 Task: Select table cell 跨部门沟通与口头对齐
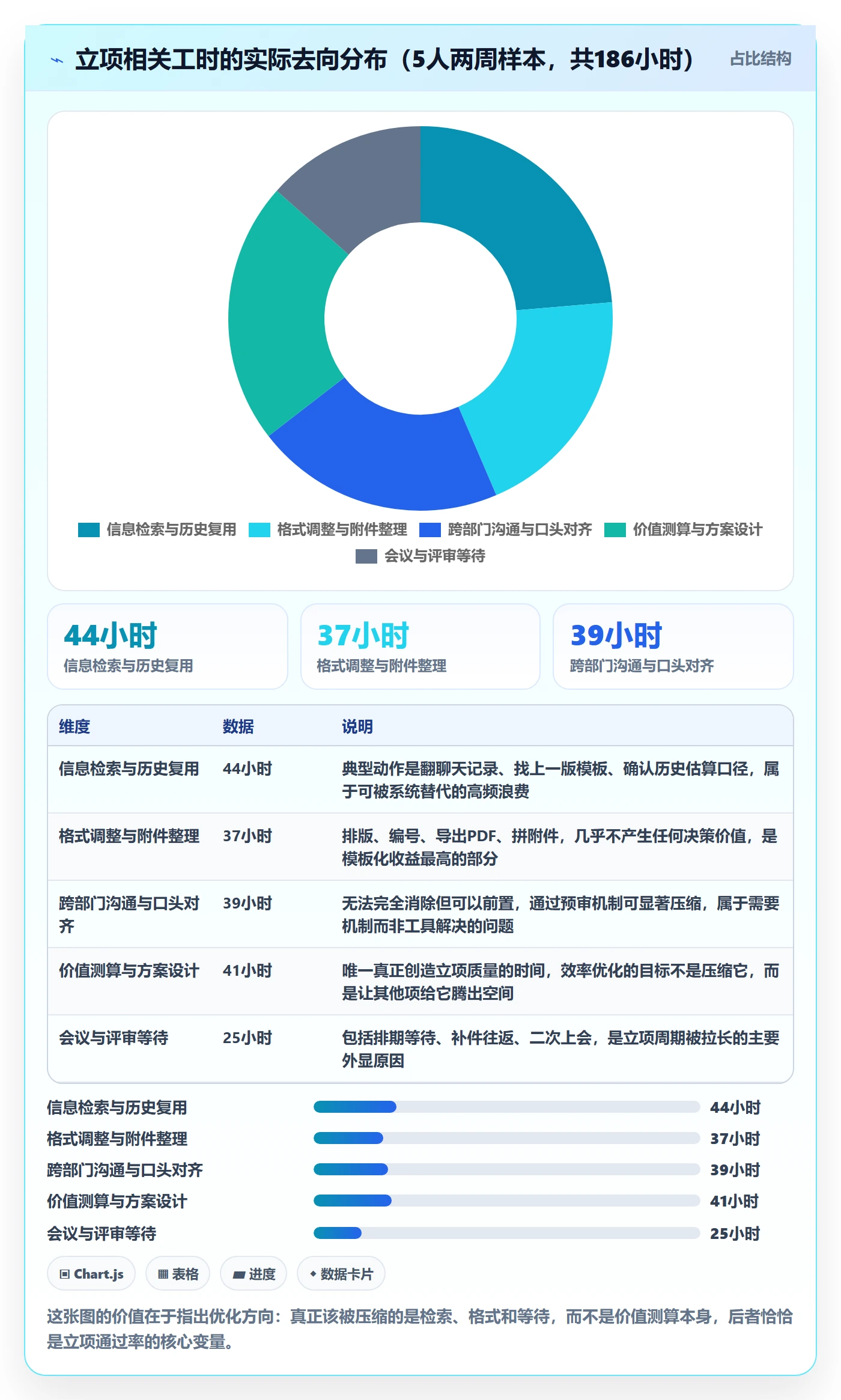(x=129, y=915)
